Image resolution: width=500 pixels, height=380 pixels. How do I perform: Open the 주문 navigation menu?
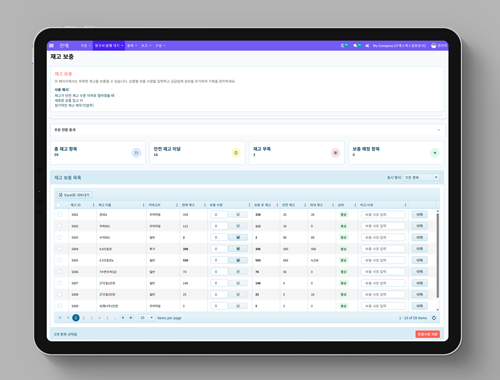coord(86,46)
